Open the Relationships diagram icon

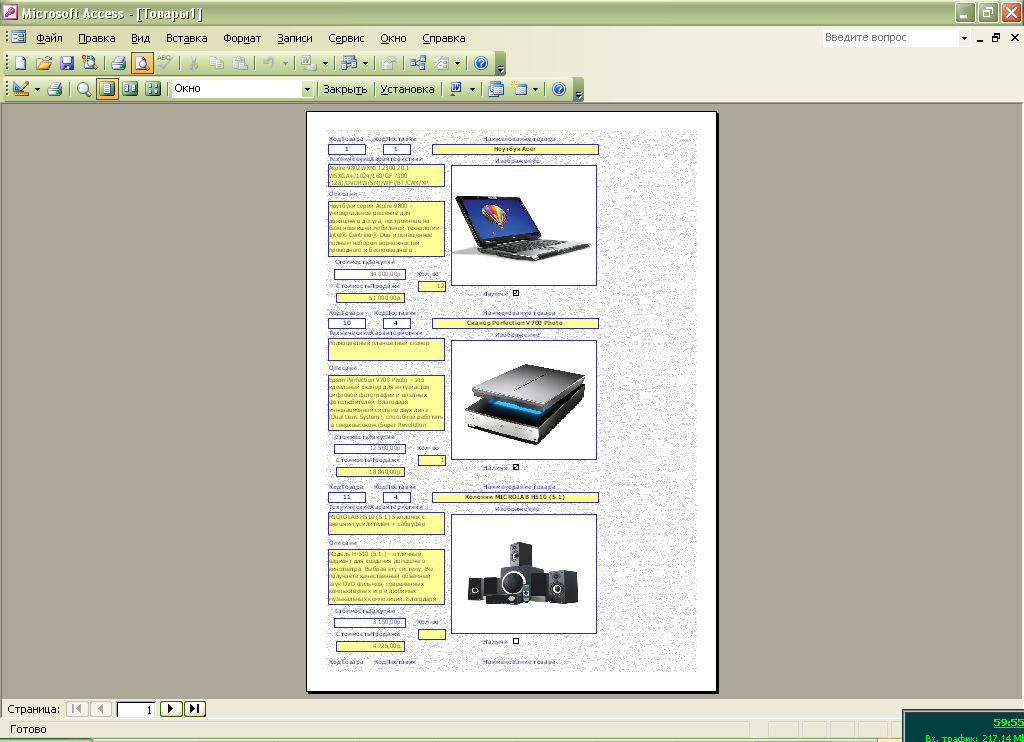point(418,63)
